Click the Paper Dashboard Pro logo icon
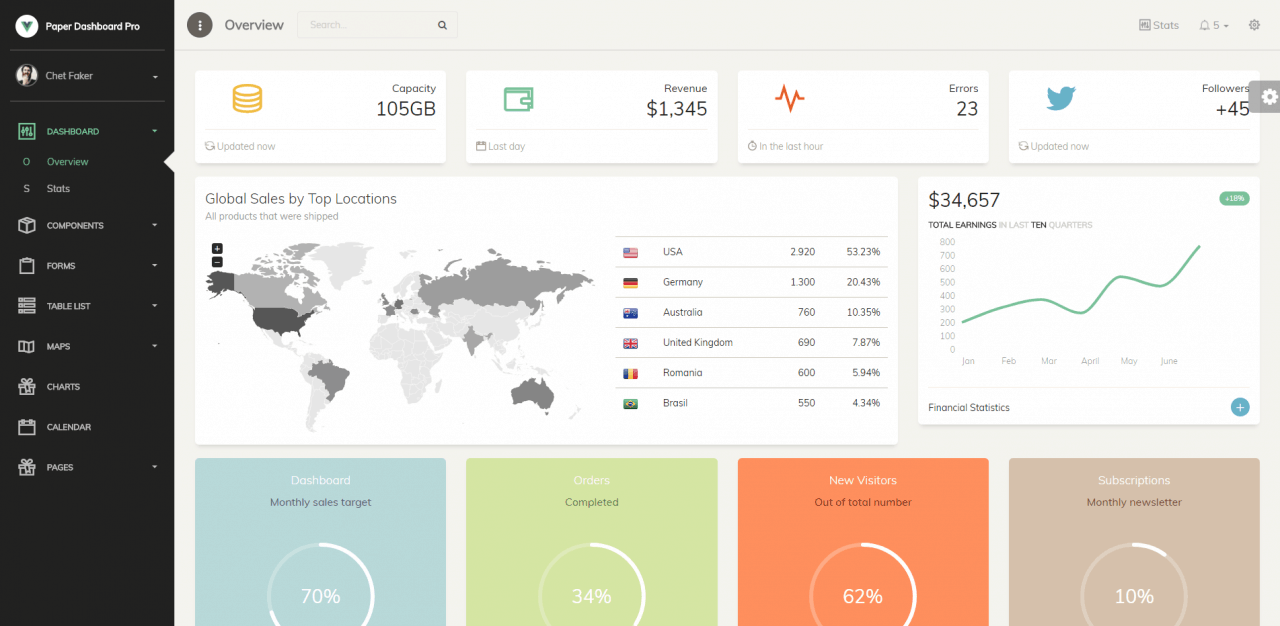Screen dimensions: 1280x626 pos(26,26)
